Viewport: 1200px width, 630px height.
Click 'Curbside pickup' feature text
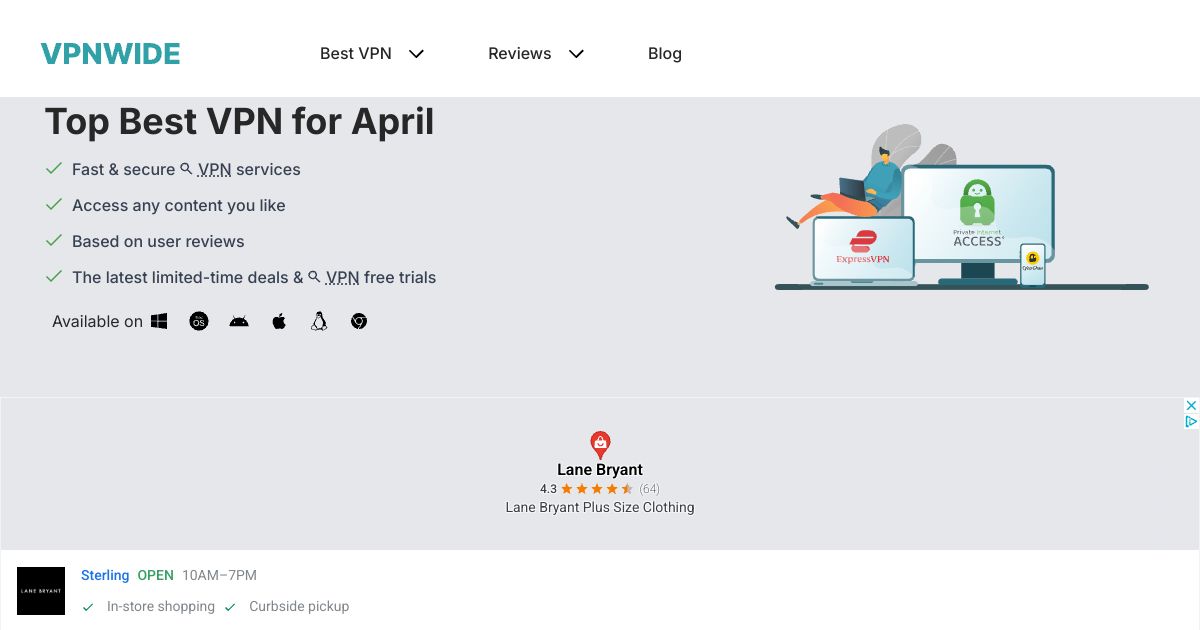299,606
